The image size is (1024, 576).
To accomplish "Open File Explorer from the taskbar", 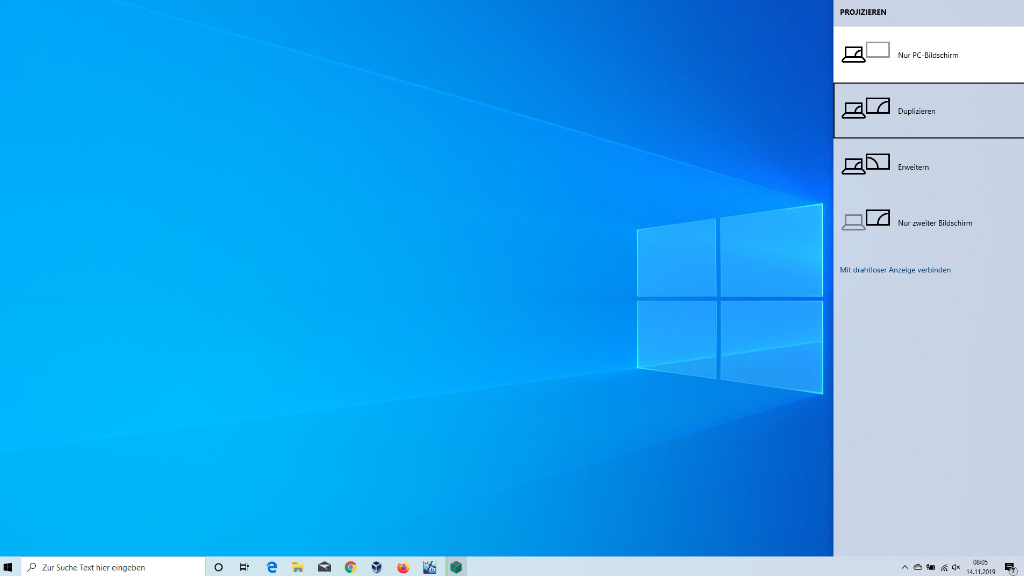I will click(298, 567).
